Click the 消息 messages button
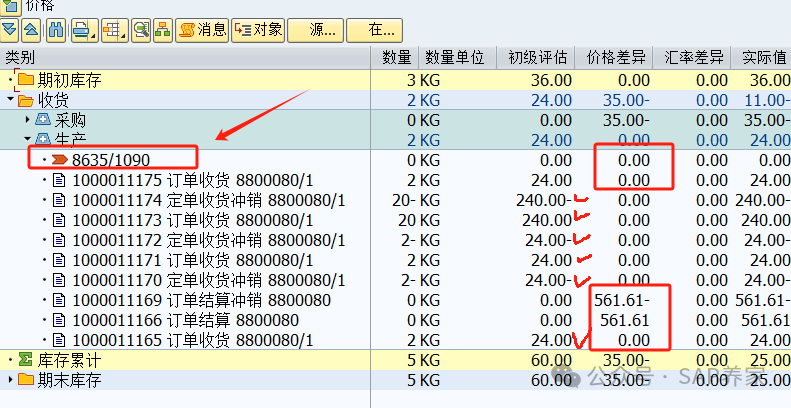 [x=202, y=30]
